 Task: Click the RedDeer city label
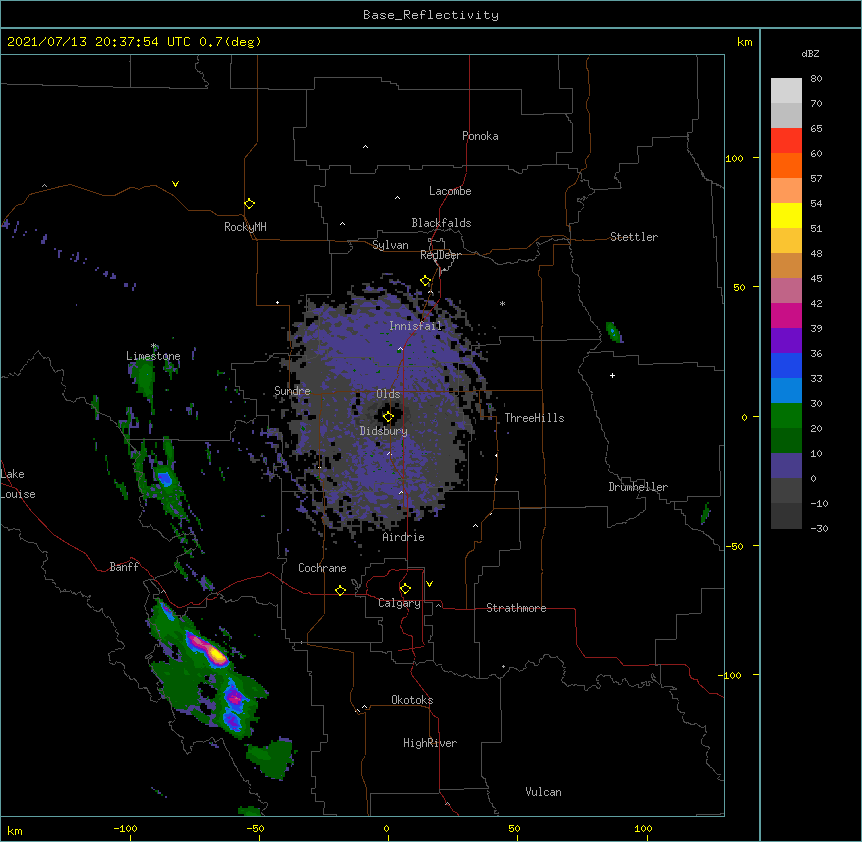[x=440, y=255]
